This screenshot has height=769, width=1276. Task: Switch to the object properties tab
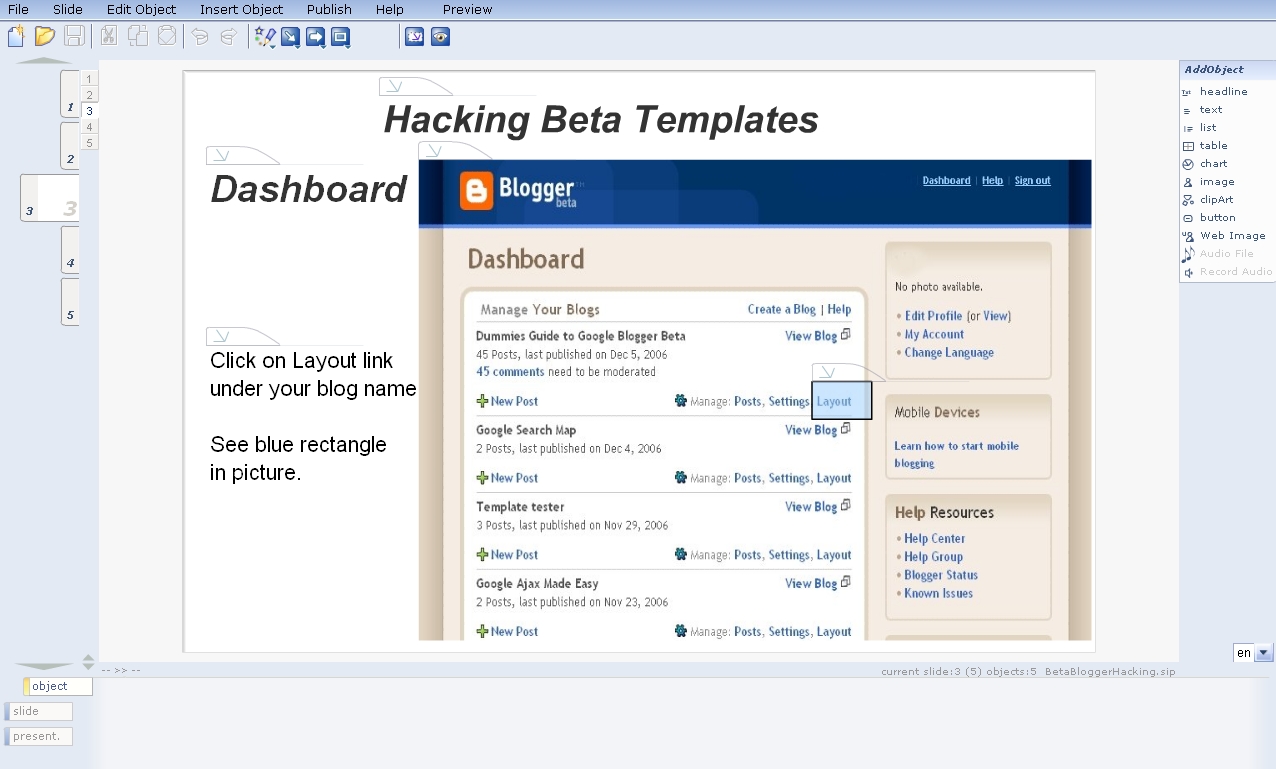tap(58, 686)
